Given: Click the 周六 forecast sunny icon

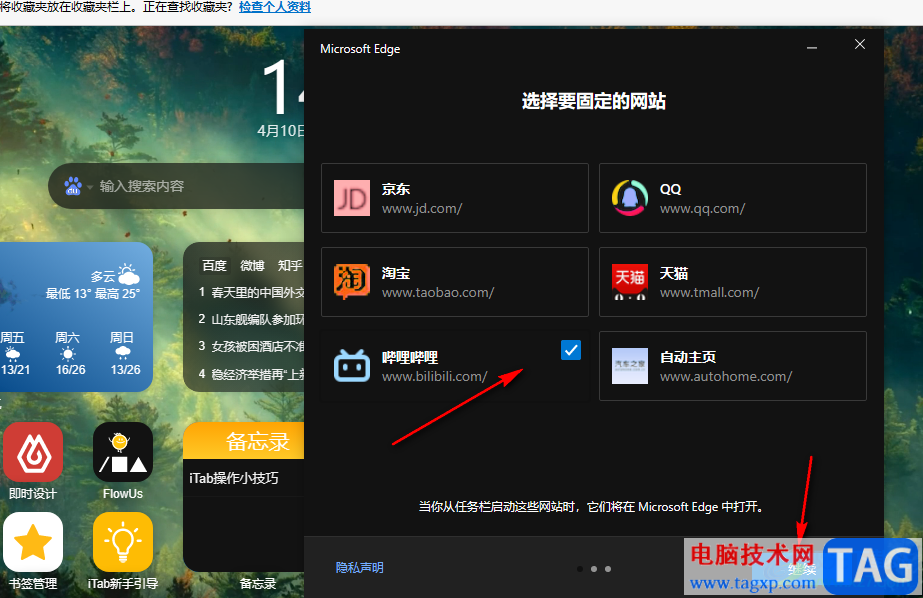Looking at the screenshot, I should click(68, 354).
